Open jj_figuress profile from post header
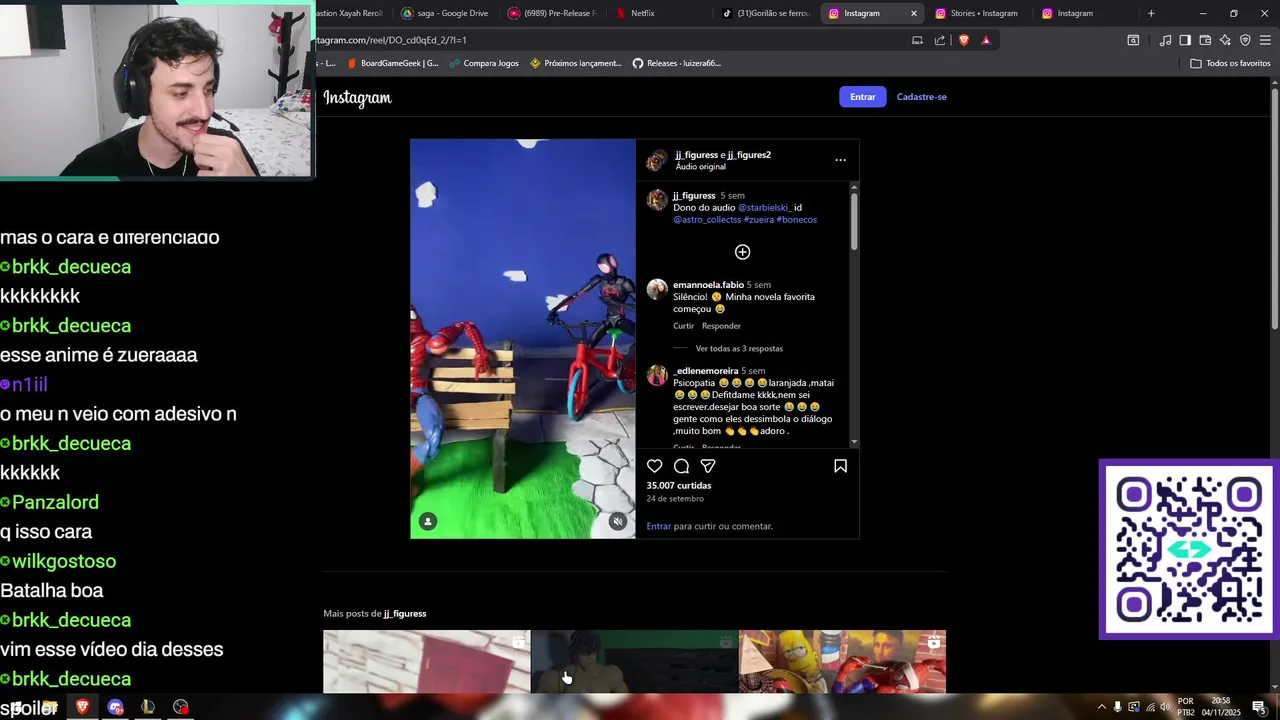This screenshot has width=1280, height=720. pos(696,155)
